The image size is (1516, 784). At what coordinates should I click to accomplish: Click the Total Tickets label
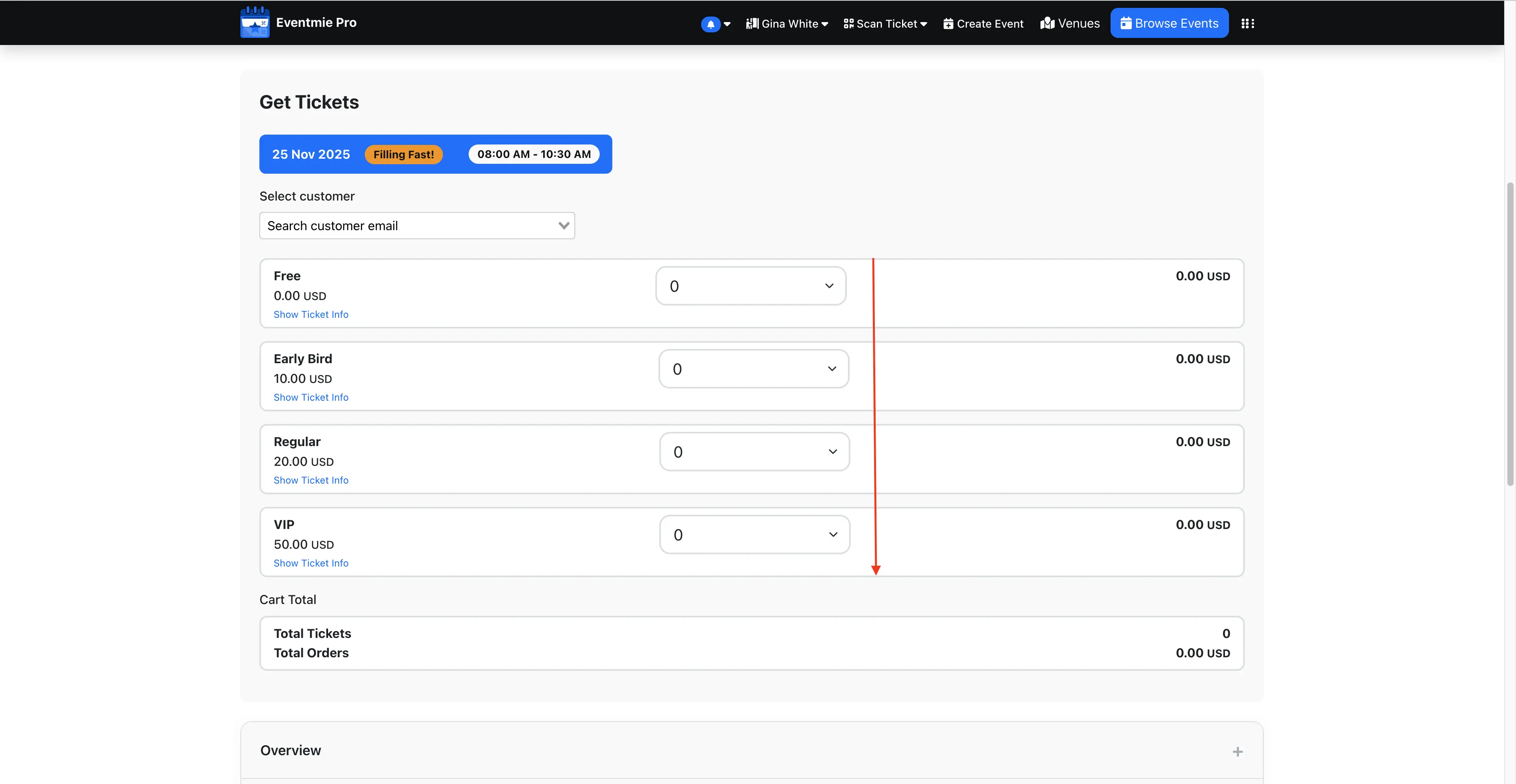tap(313, 633)
